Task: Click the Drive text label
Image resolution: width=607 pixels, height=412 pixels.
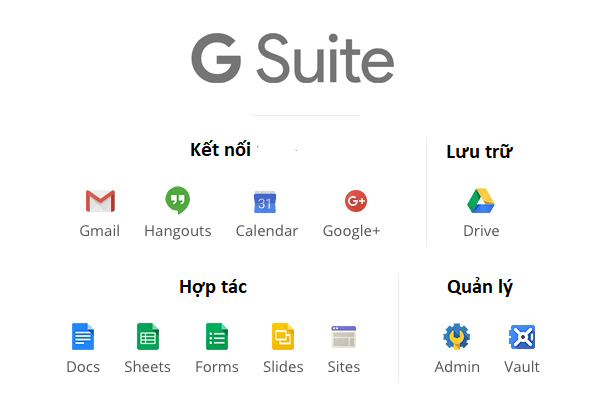Action: [481, 231]
